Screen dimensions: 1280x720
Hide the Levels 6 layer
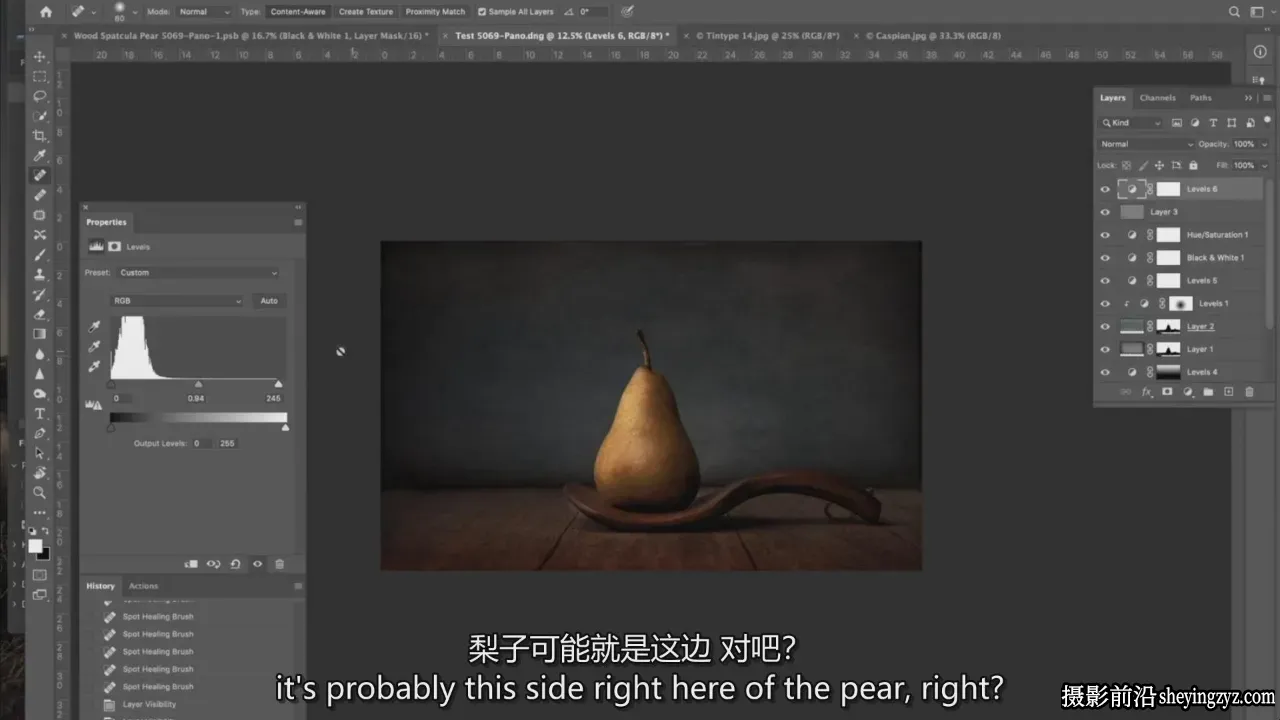coord(1105,189)
